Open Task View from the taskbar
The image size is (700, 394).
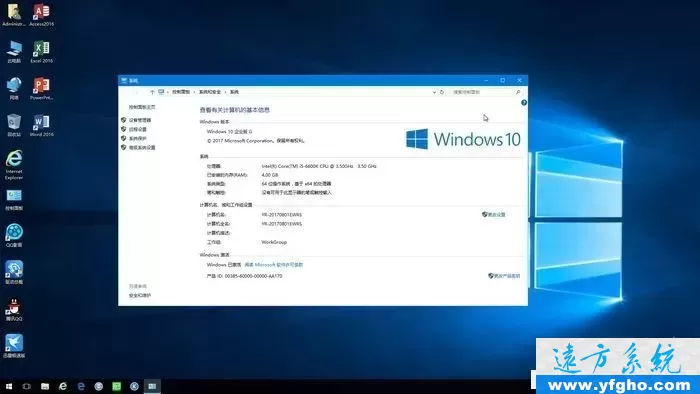[27, 386]
